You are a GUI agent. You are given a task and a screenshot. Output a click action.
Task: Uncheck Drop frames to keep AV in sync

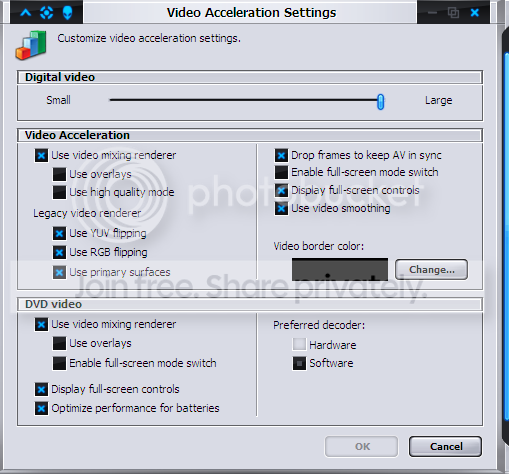[x=281, y=155]
